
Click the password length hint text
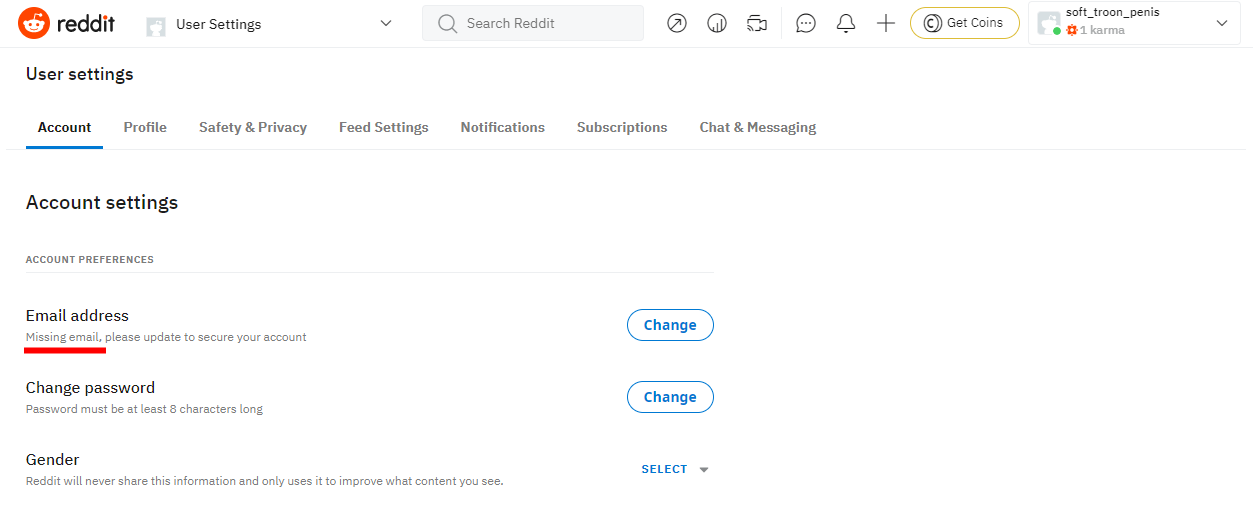[x=144, y=409]
